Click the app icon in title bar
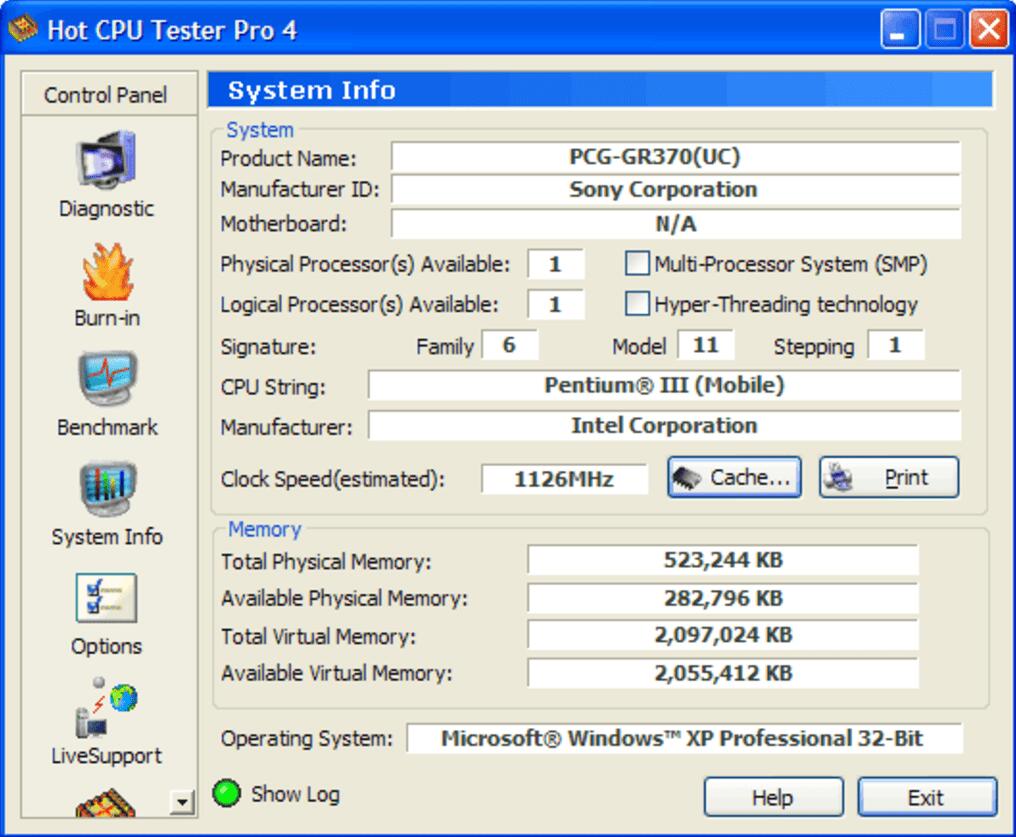1016x837 pixels. click(x=23, y=29)
